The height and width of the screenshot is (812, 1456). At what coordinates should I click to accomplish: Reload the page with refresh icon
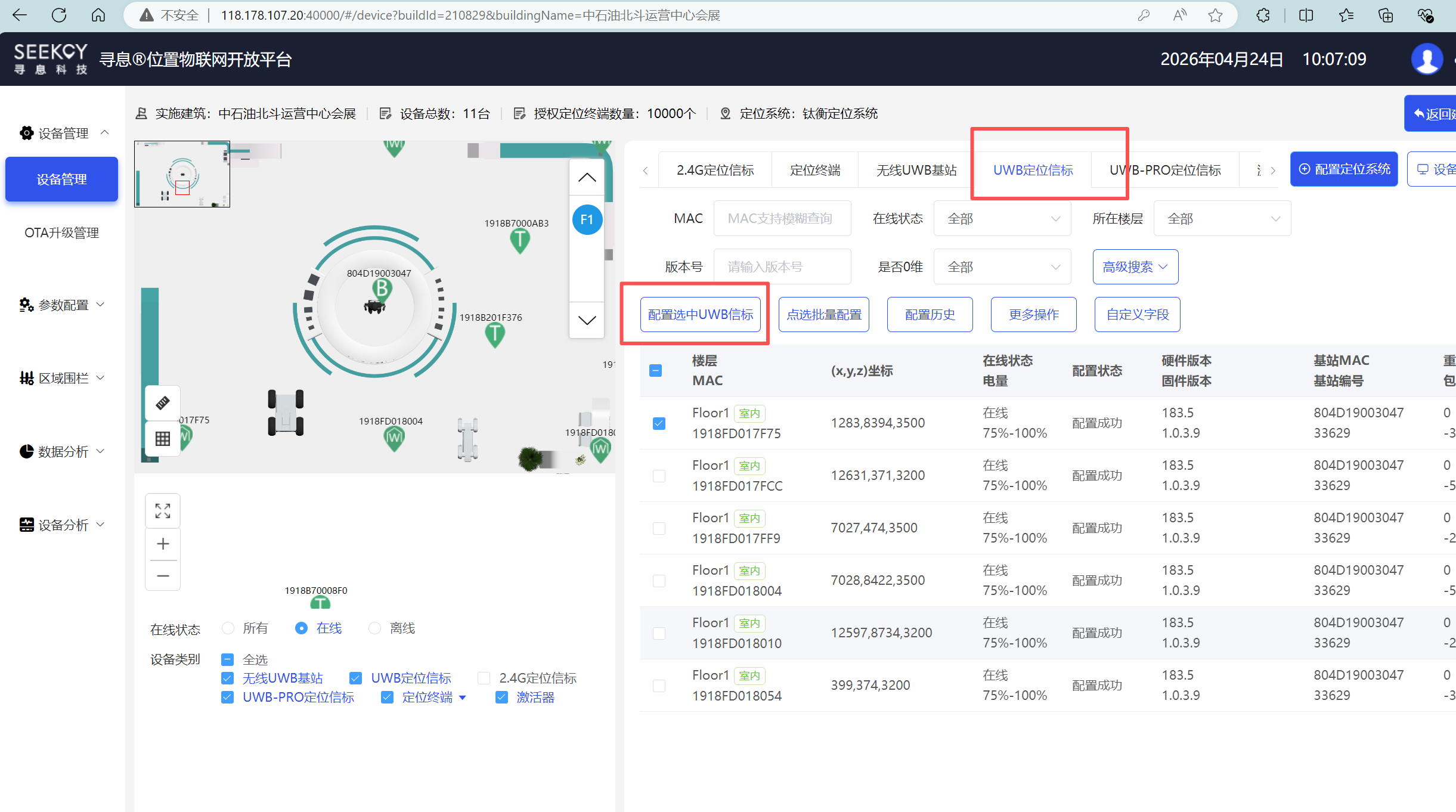pos(59,15)
